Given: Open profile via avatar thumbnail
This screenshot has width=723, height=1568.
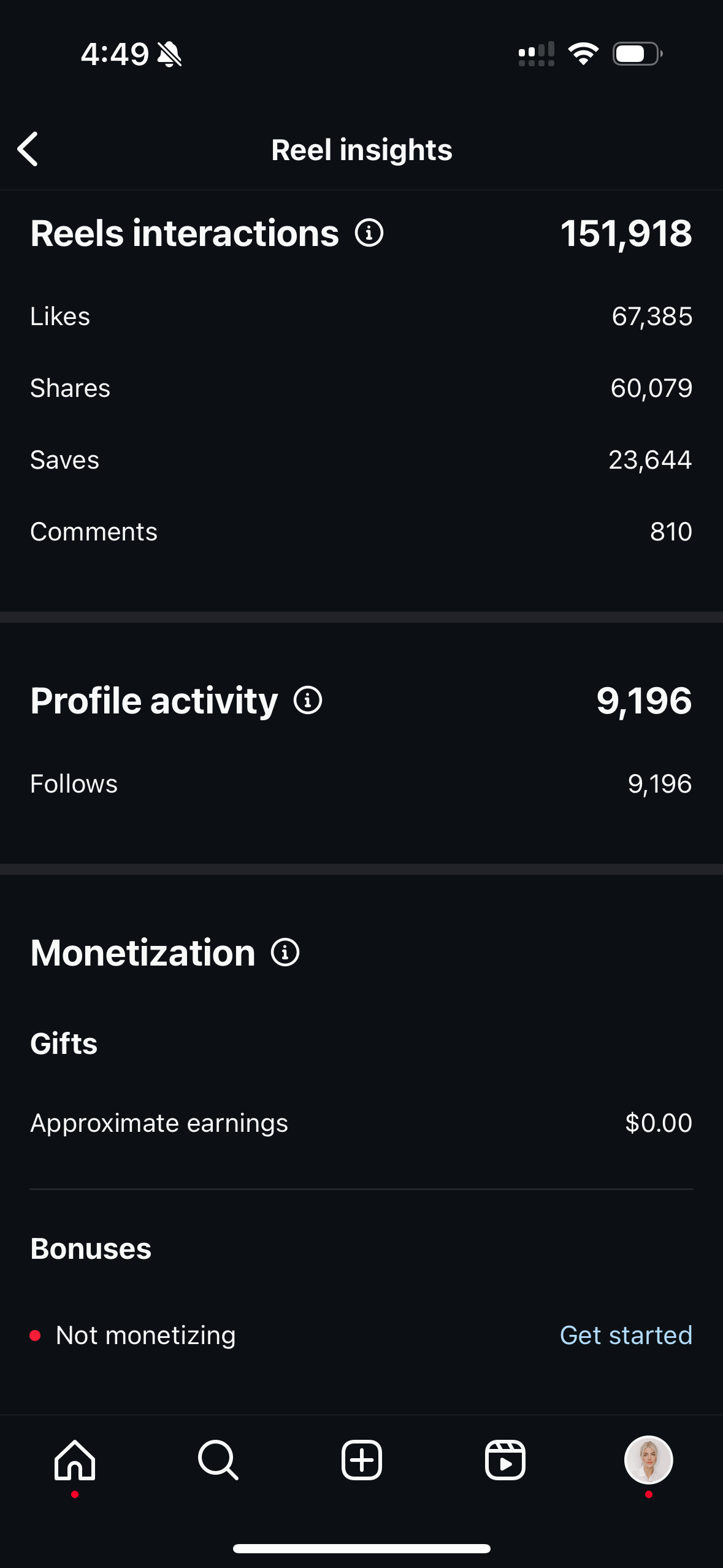Looking at the screenshot, I should pyautogui.click(x=648, y=1460).
